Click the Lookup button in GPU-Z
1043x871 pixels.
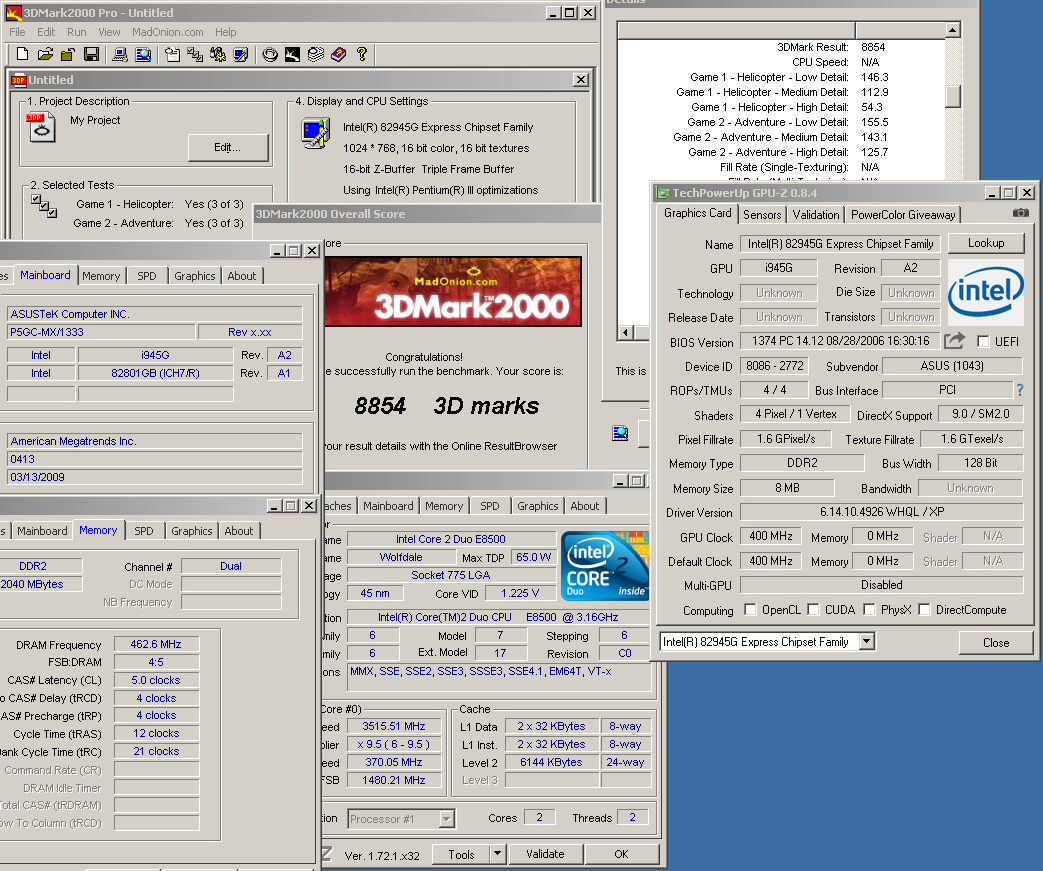[986, 243]
